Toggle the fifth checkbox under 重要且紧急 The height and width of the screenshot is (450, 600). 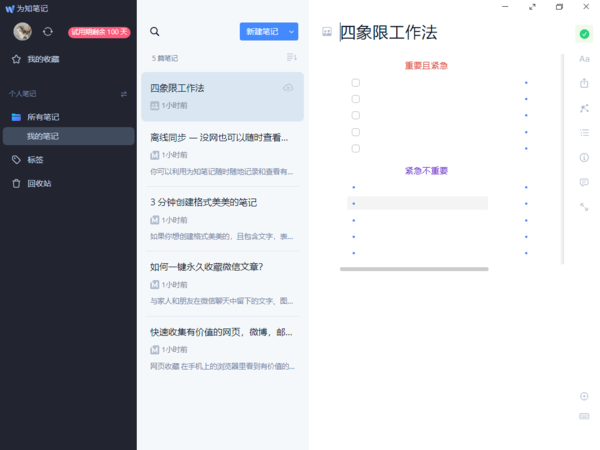355,148
